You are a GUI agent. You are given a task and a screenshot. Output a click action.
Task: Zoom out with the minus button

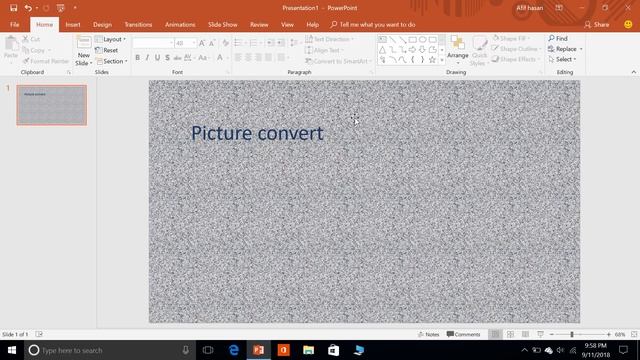(x=551, y=334)
